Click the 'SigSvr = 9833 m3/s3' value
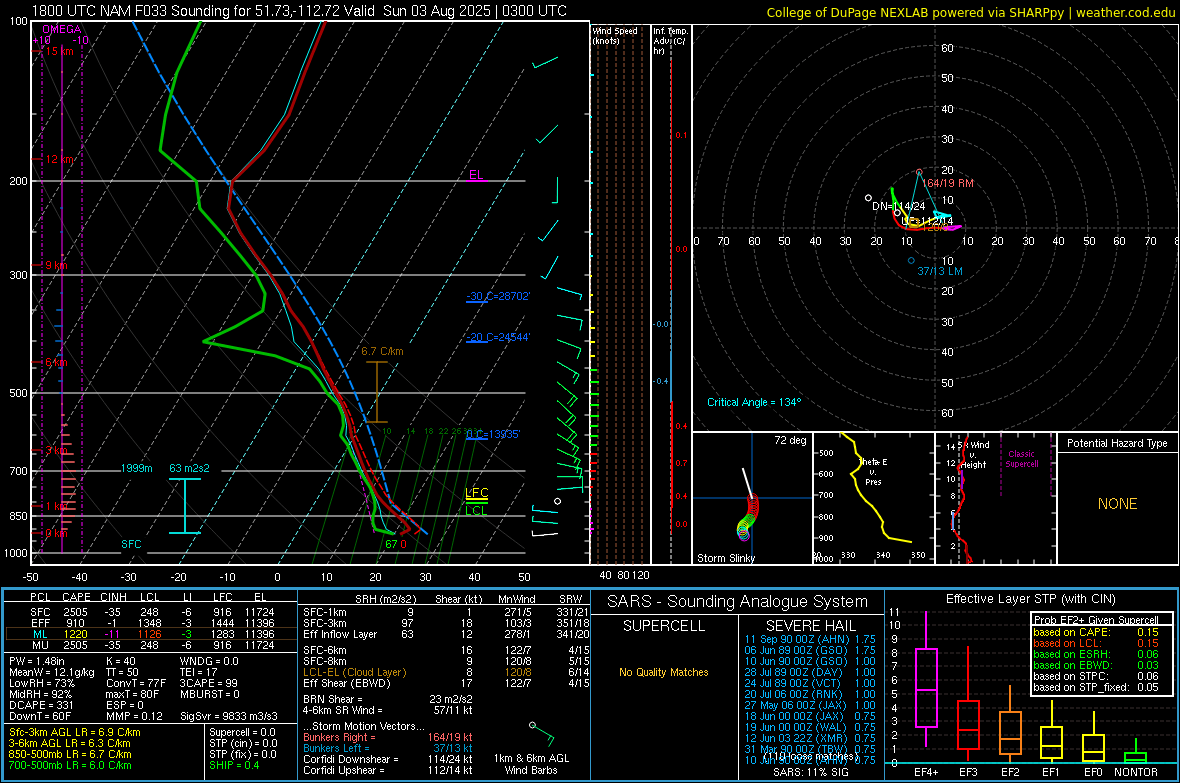The height and width of the screenshot is (783, 1180). coord(228,717)
